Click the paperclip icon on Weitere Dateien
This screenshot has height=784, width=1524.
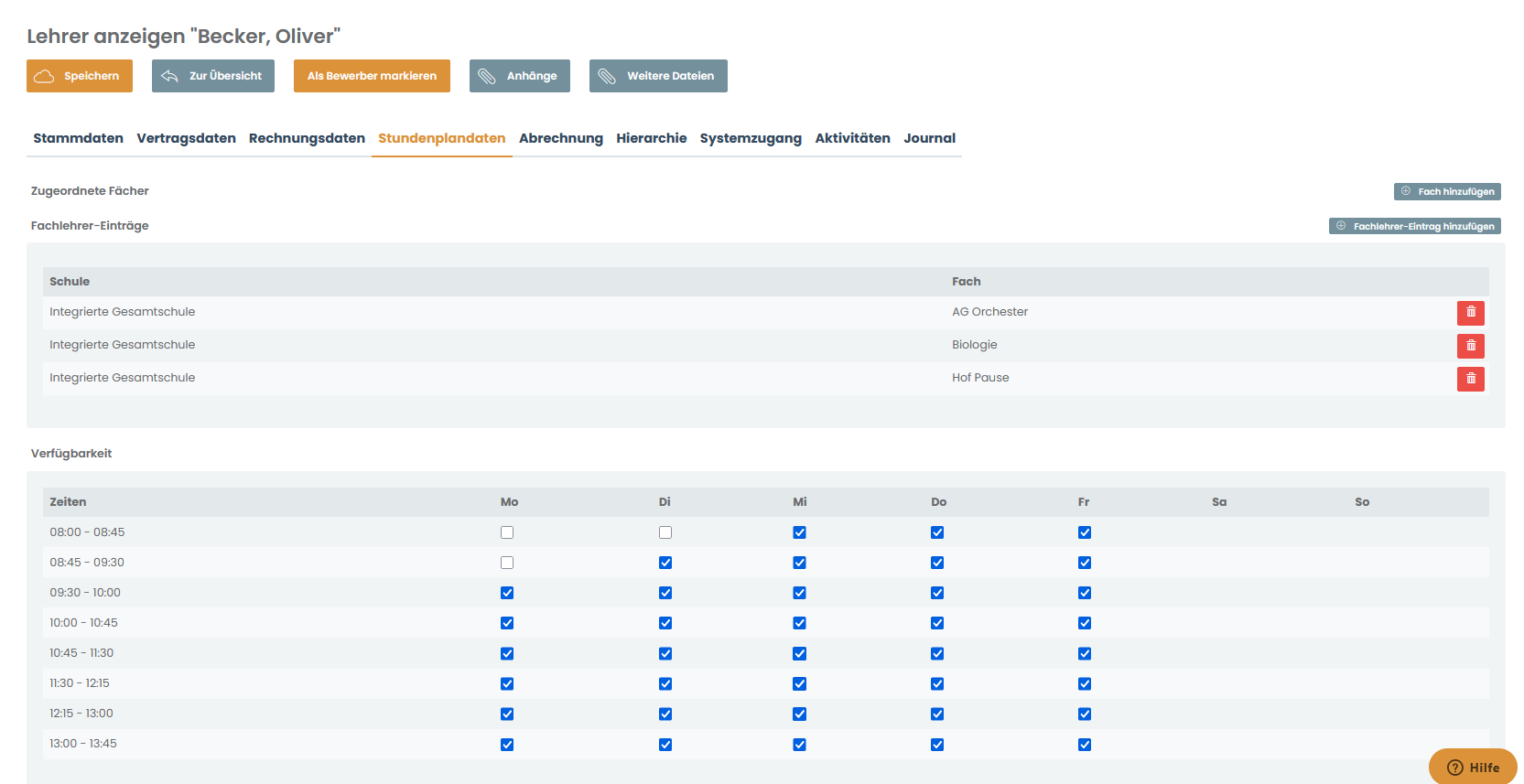607,76
